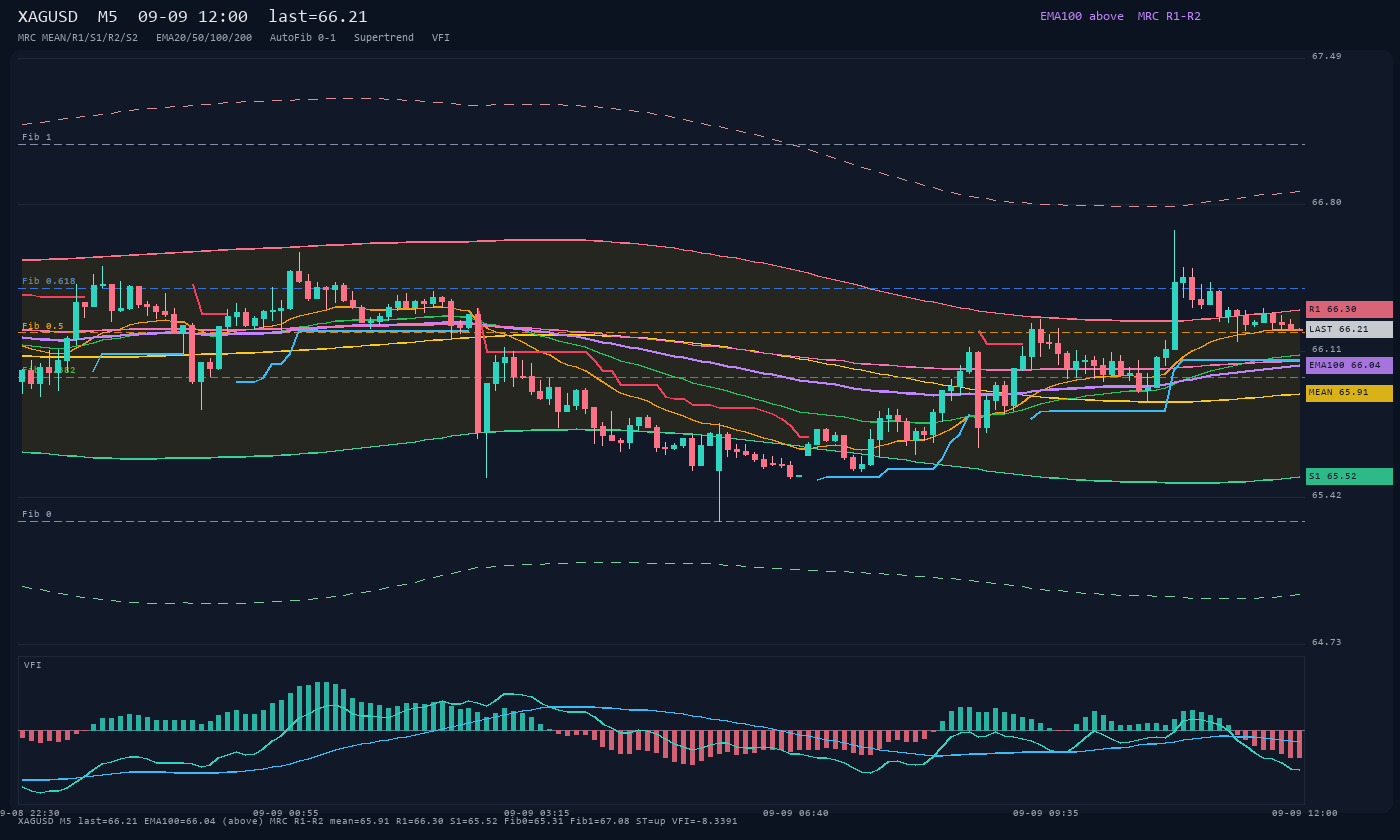Image resolution: width=1400 pixels, height=840 pixels.
Task: Click the 'Fib 0.618' level label
Action: pyautogui.click(x=49, y=281)
